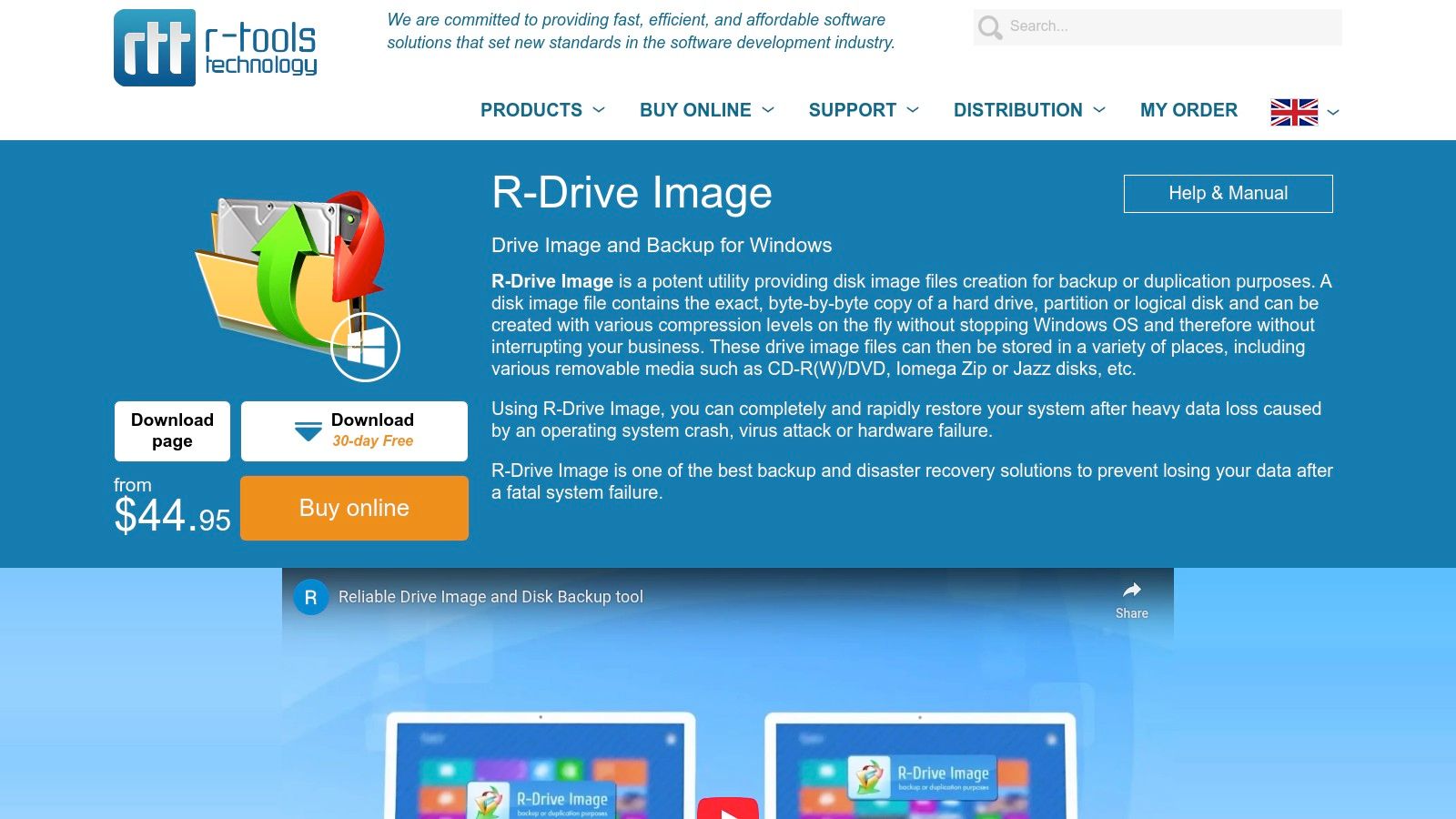1456x819 pixels.
Task: Click the $44.95 price text
Action: 172,516
